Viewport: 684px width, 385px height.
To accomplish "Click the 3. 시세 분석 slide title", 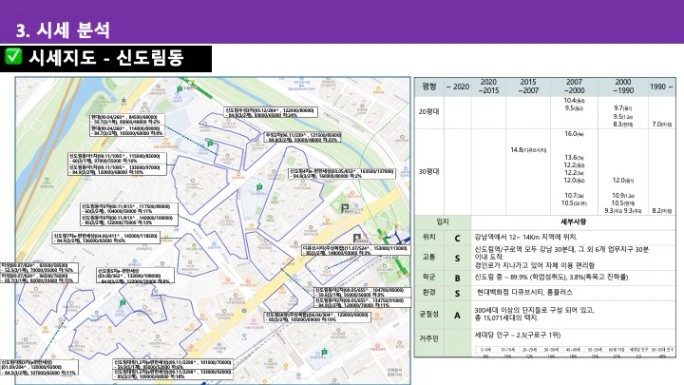I will [63, 30].
